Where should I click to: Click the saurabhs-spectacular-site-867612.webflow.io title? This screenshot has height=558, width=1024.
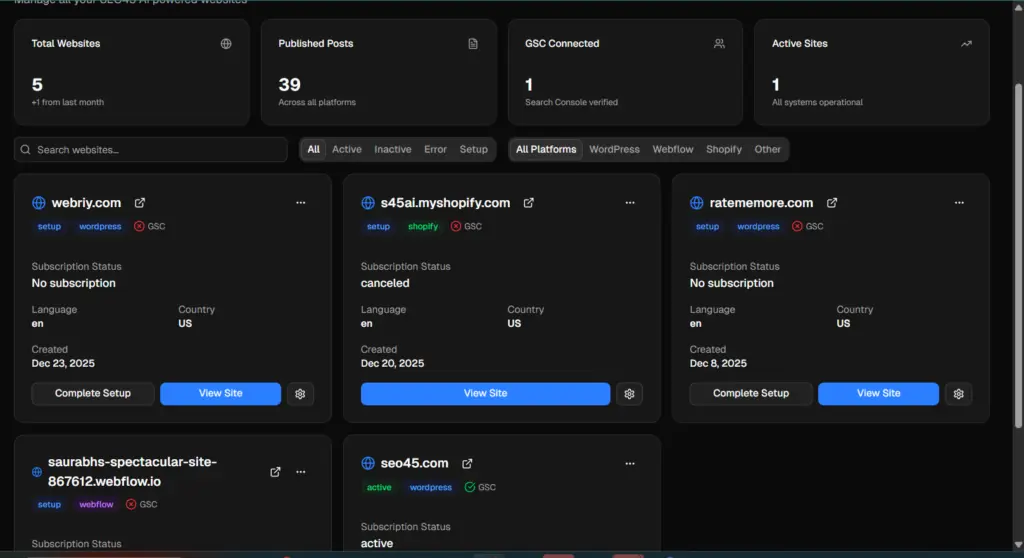pos(133,472)
